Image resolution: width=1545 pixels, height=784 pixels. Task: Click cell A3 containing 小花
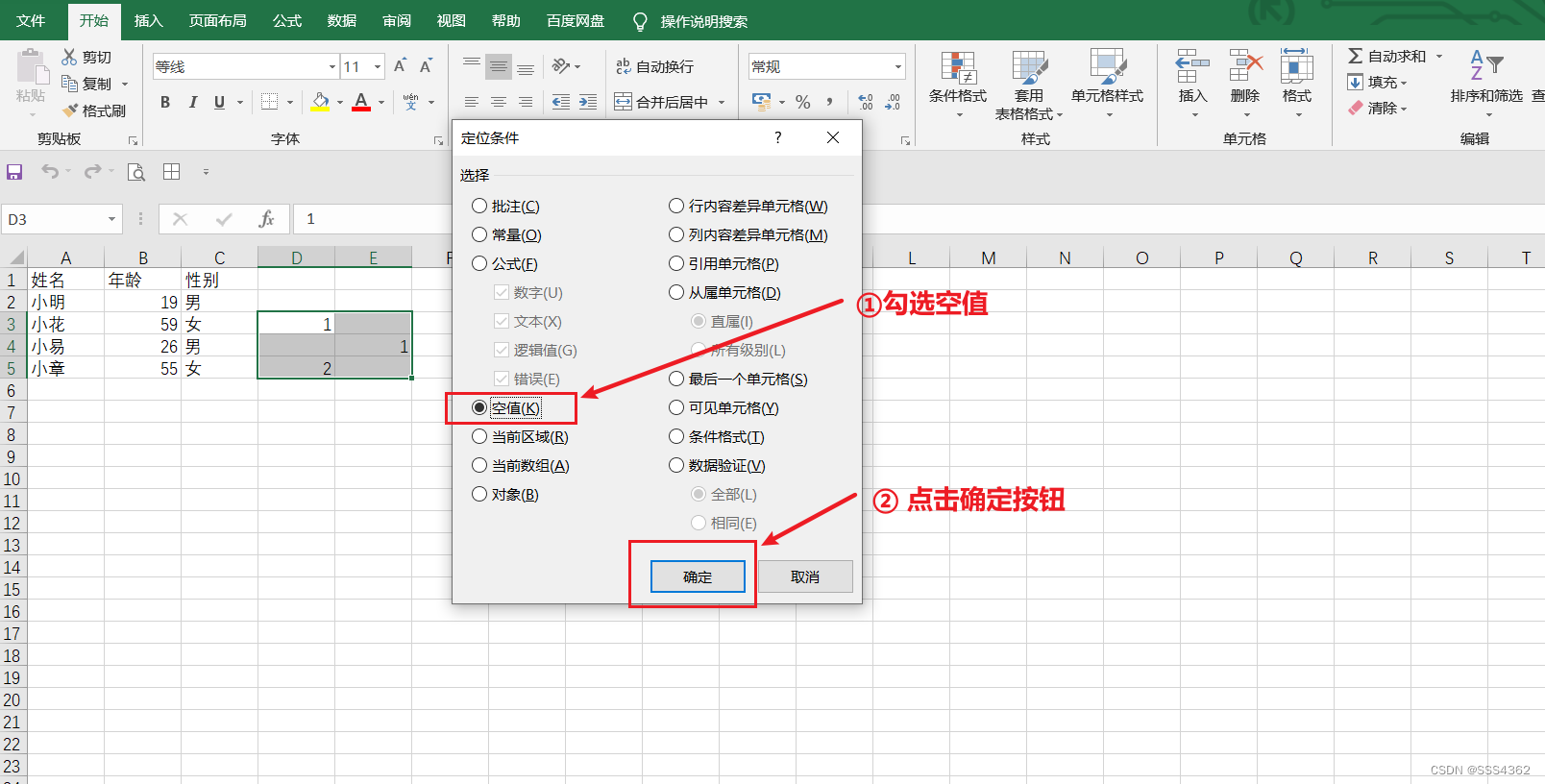(x=66, y=325)
